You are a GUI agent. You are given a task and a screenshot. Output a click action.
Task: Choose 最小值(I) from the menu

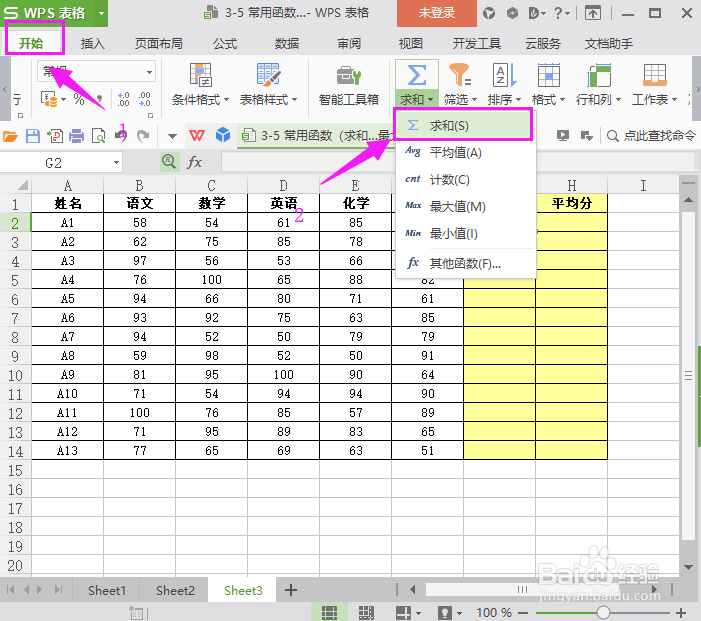pyautogui.click(x=466, y=233)
